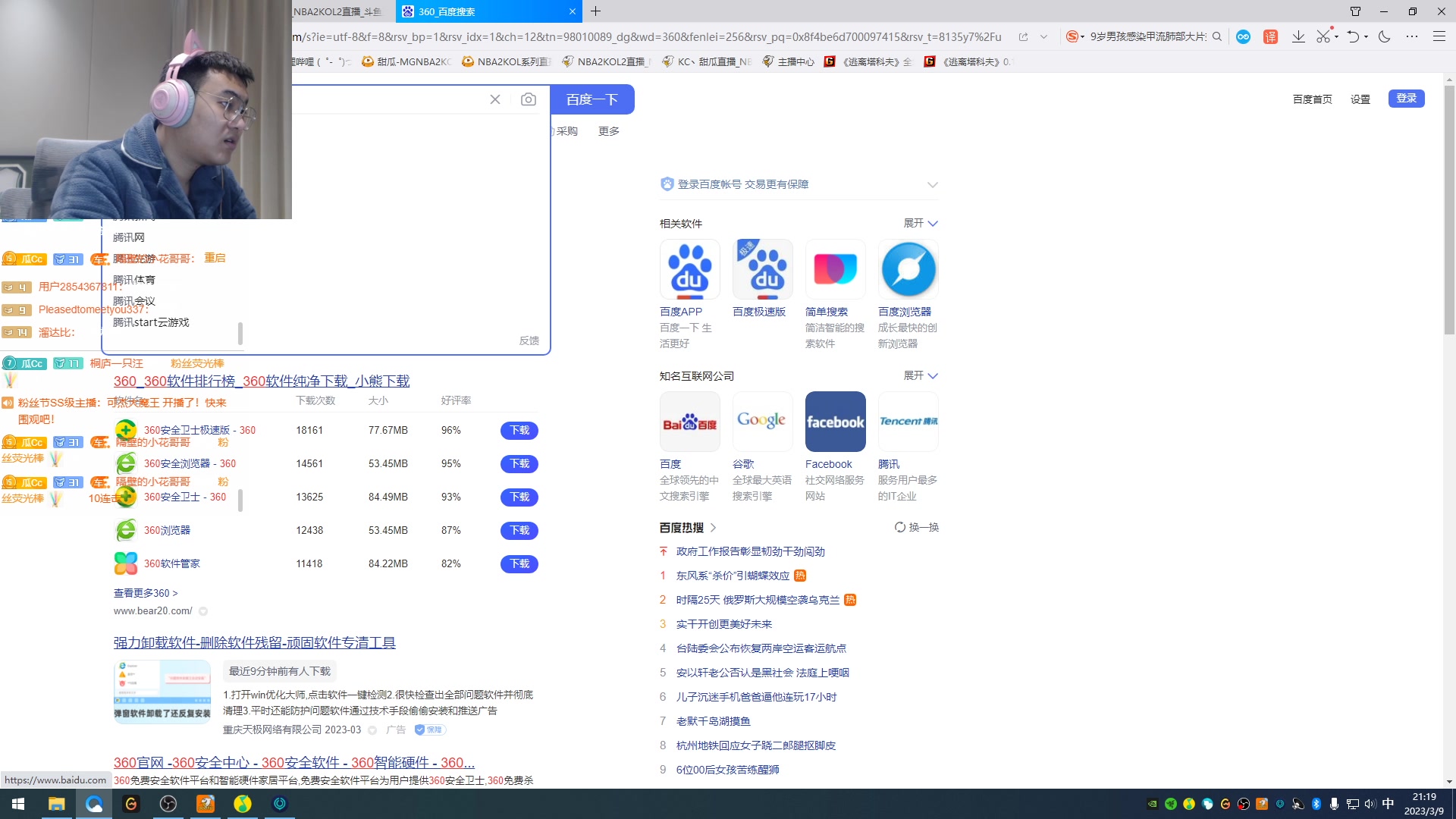This screenshot has width=1456, height=819.
Task: Open the 简单搜索 app icon
Action: (836, 269)
